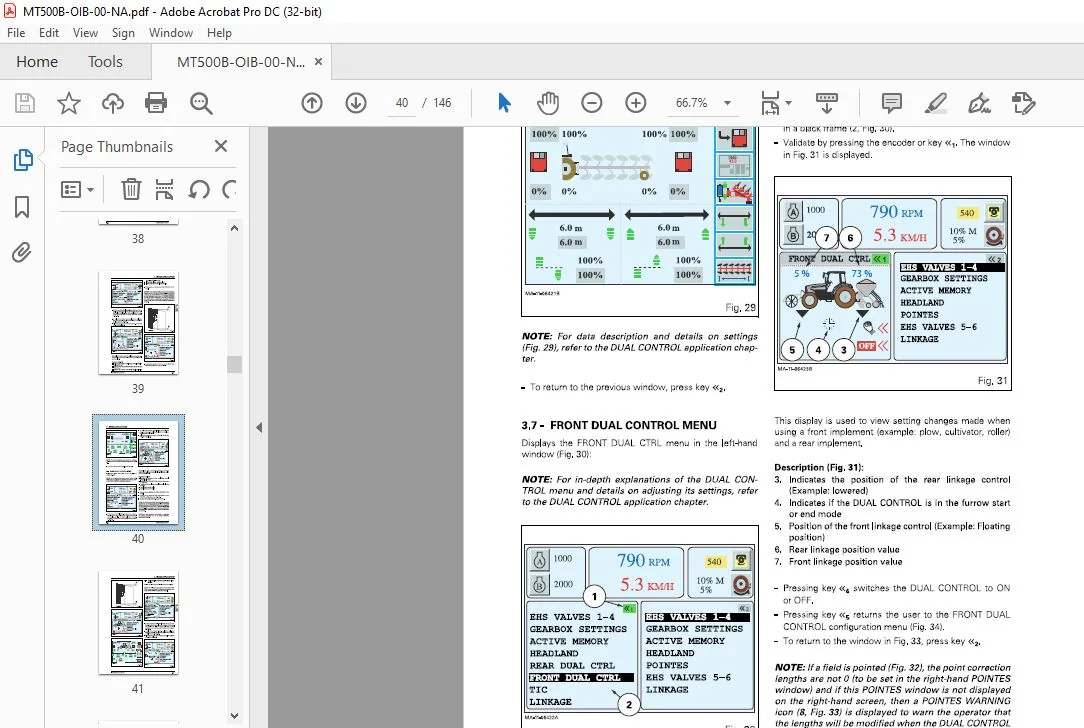The height and width of the screenshot is (728, 1084).
Task: Collapse the left navigation pane arrow
Action: coord(259,427)
